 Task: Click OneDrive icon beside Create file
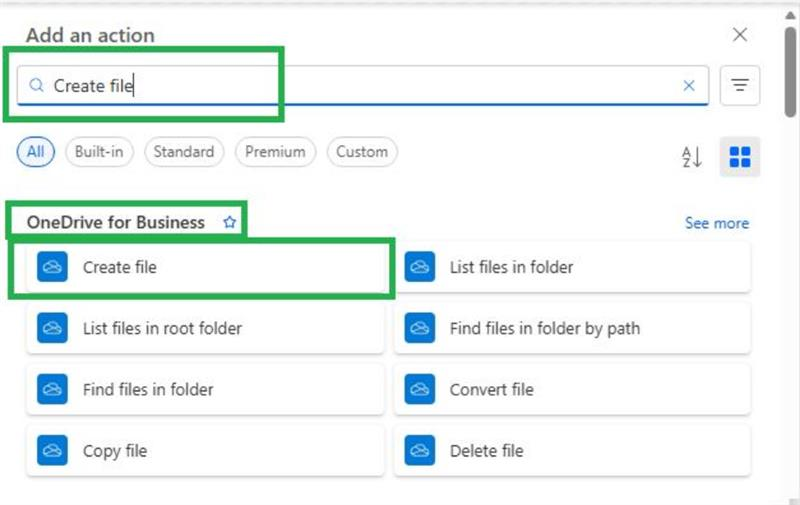click(52, 267)
